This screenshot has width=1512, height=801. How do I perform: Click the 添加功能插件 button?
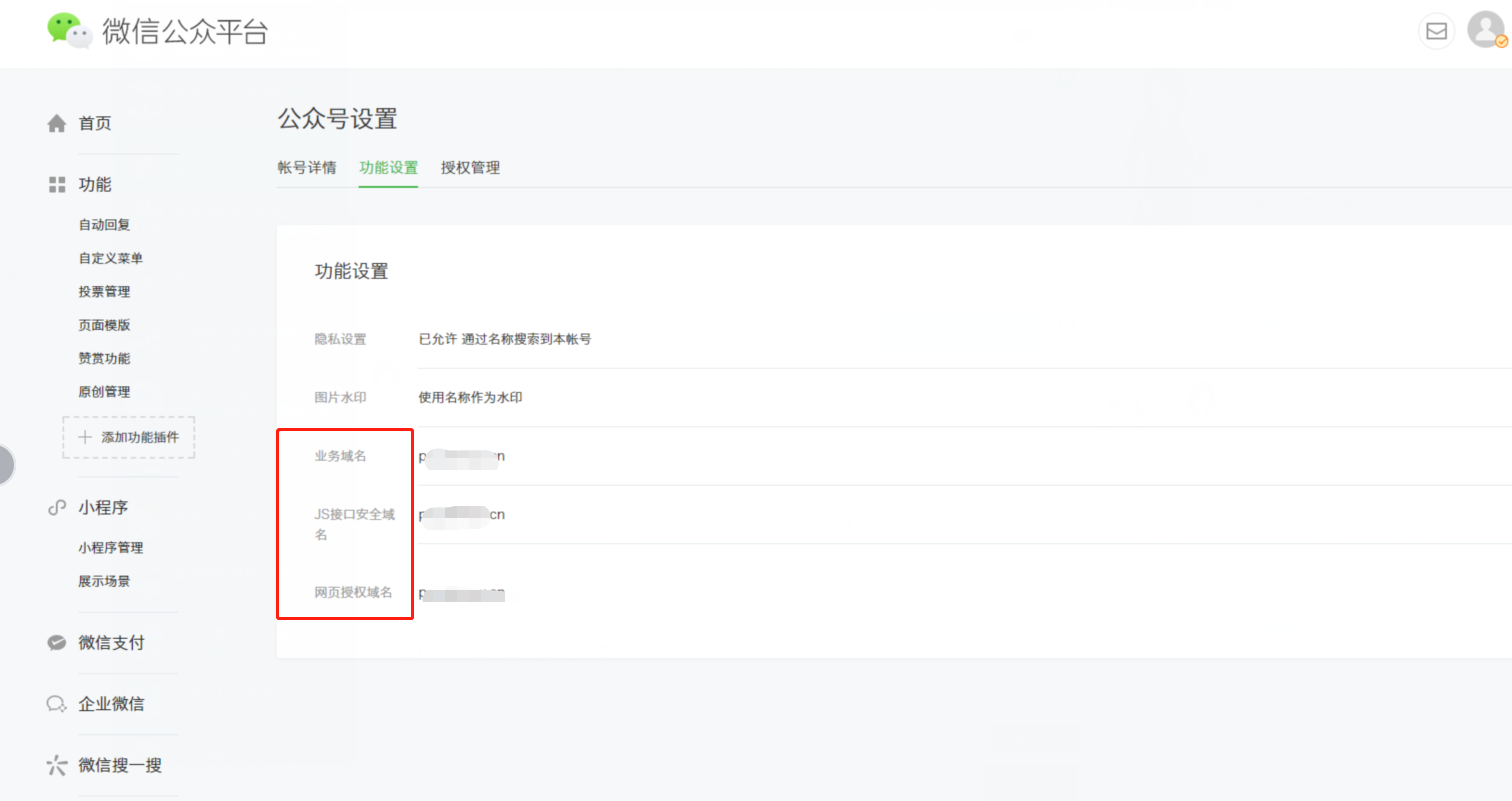coord(129,438)
